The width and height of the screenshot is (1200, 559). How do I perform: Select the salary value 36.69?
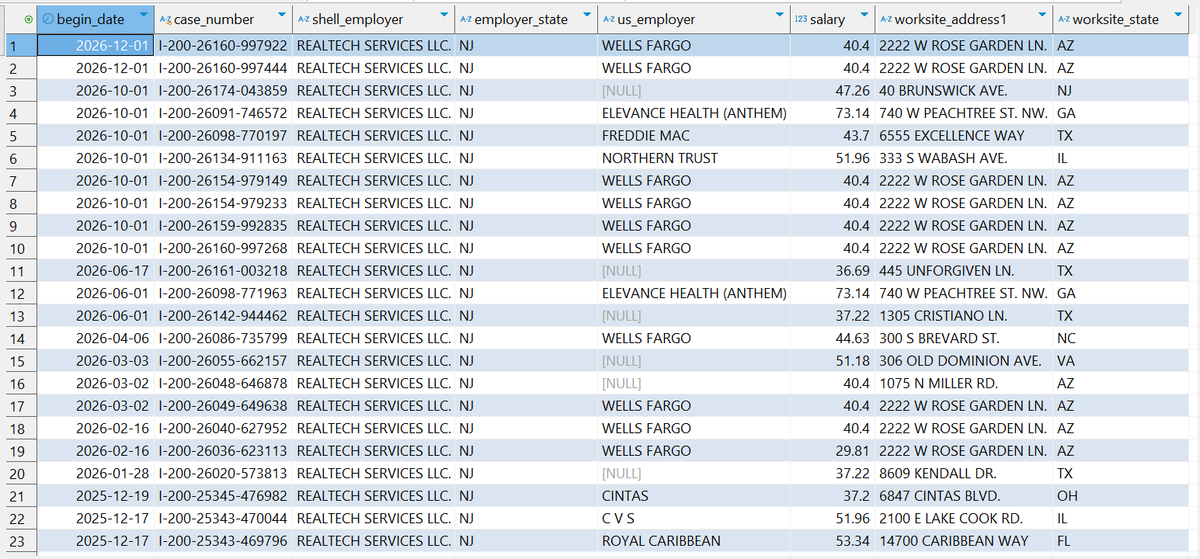click(x=852, y=271)
